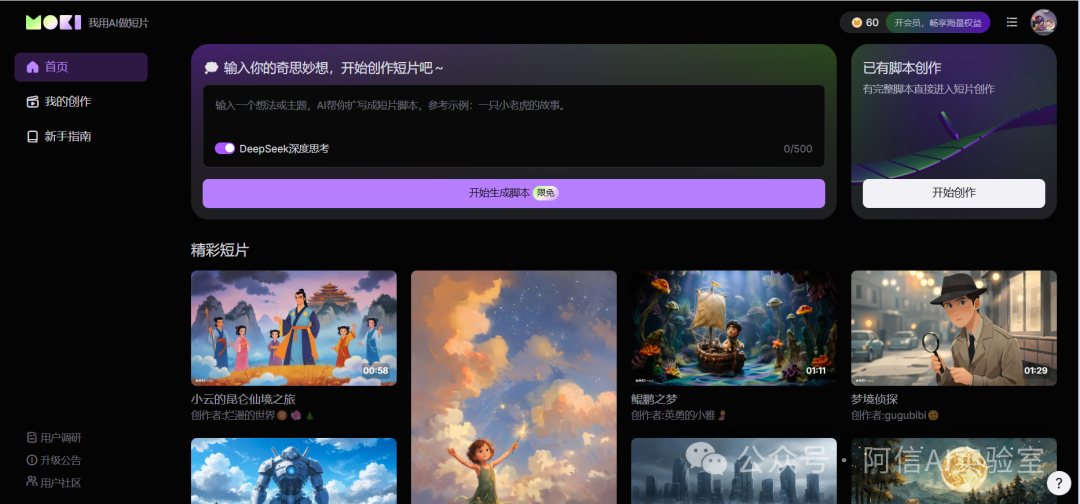1080x504 pixels.
Task: Open 升级公告 link
Action: [54, 460]
